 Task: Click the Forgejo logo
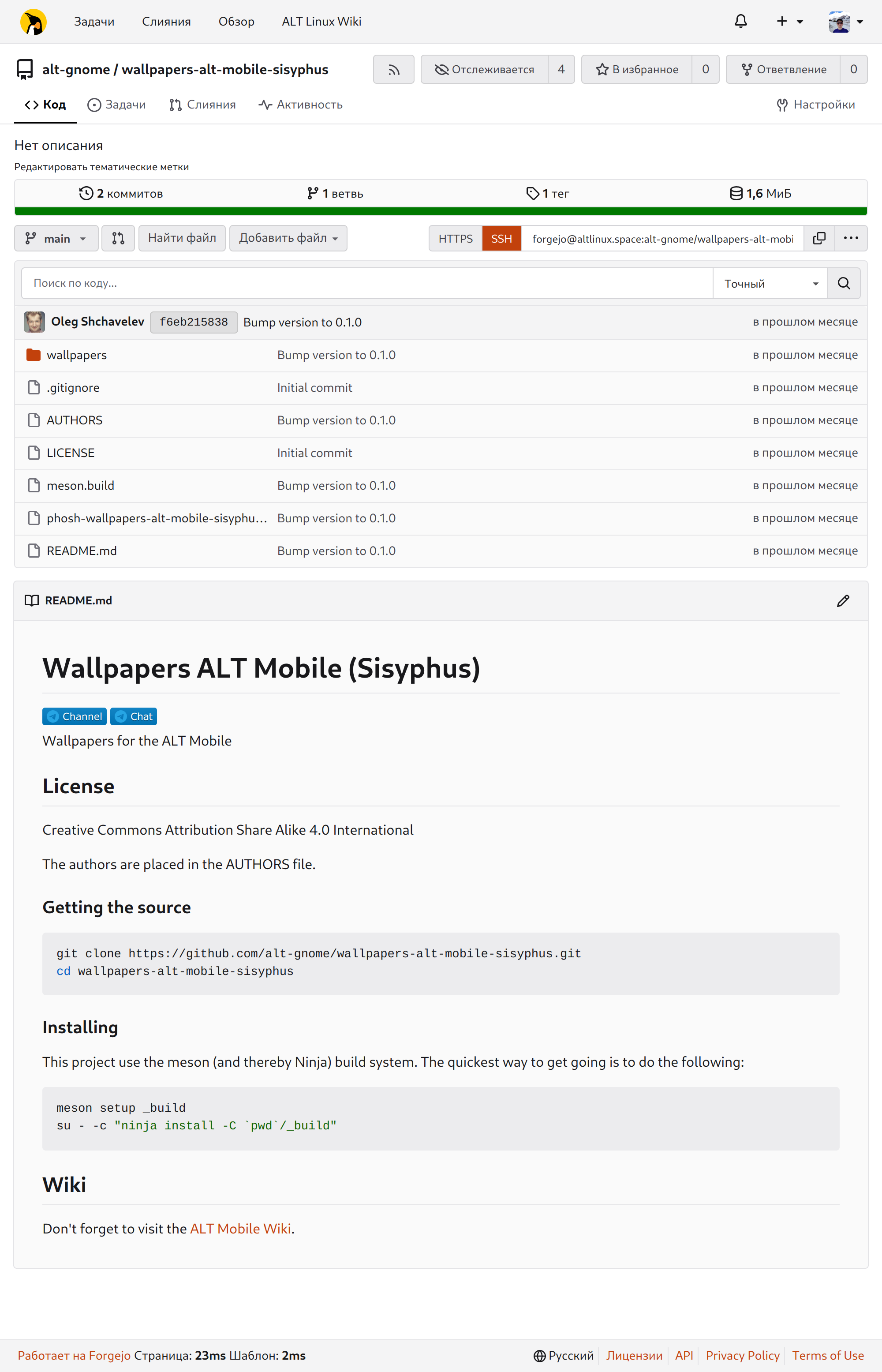pos(33,21)
